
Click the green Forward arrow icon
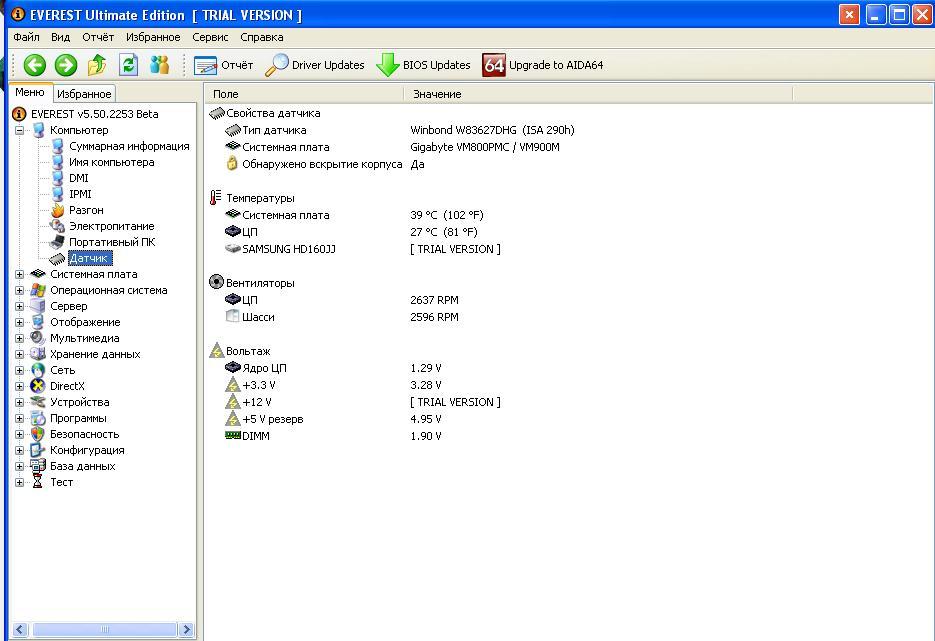pyautogui.click(x=66, y=65)
